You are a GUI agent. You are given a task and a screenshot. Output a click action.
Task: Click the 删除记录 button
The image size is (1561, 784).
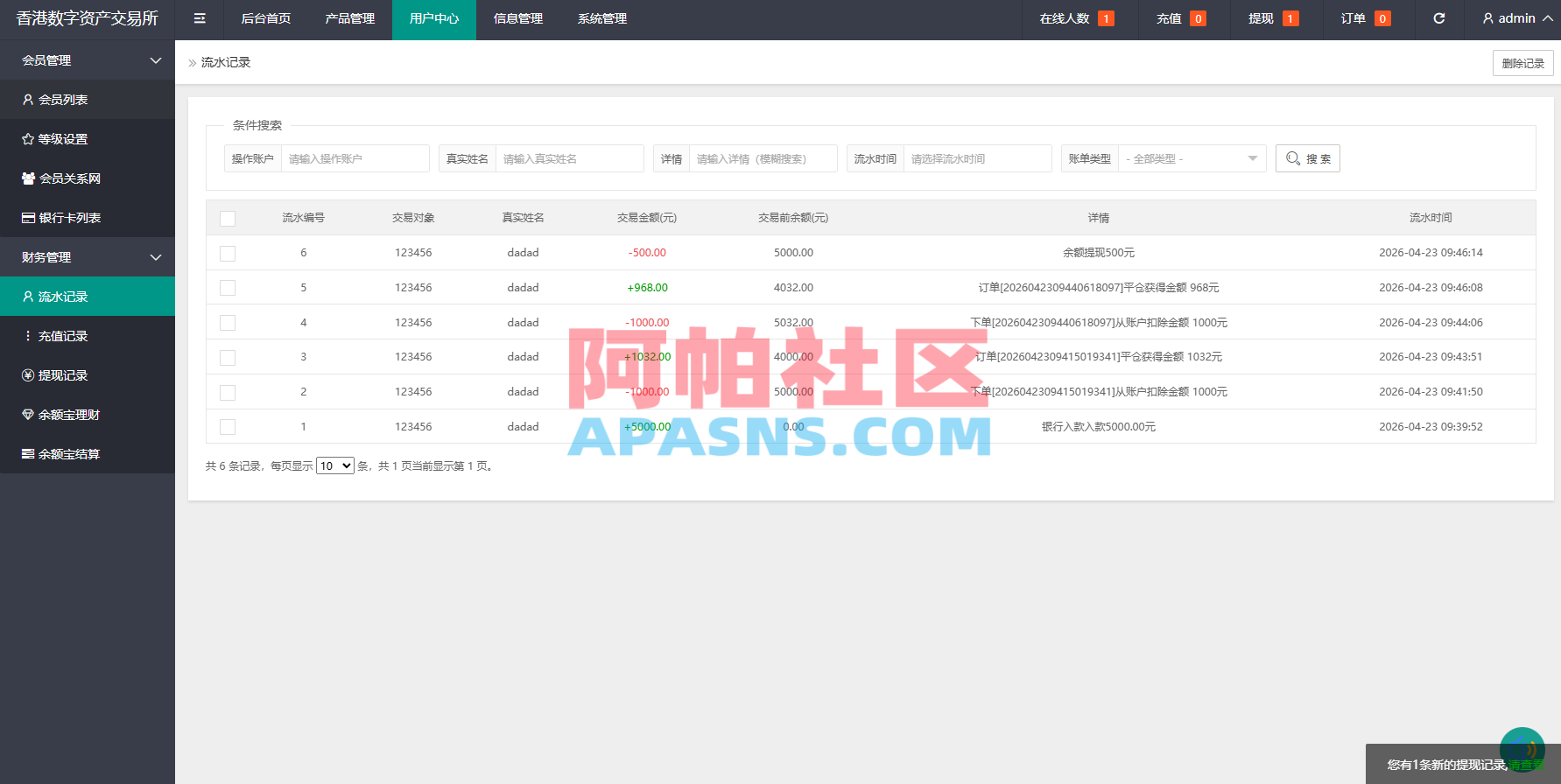pos(1523,63)
